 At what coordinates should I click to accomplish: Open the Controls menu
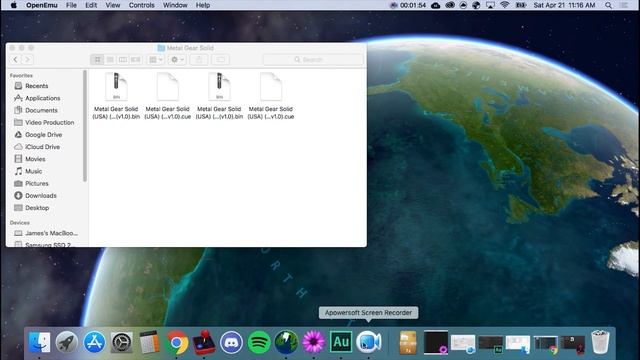(142, 5)
